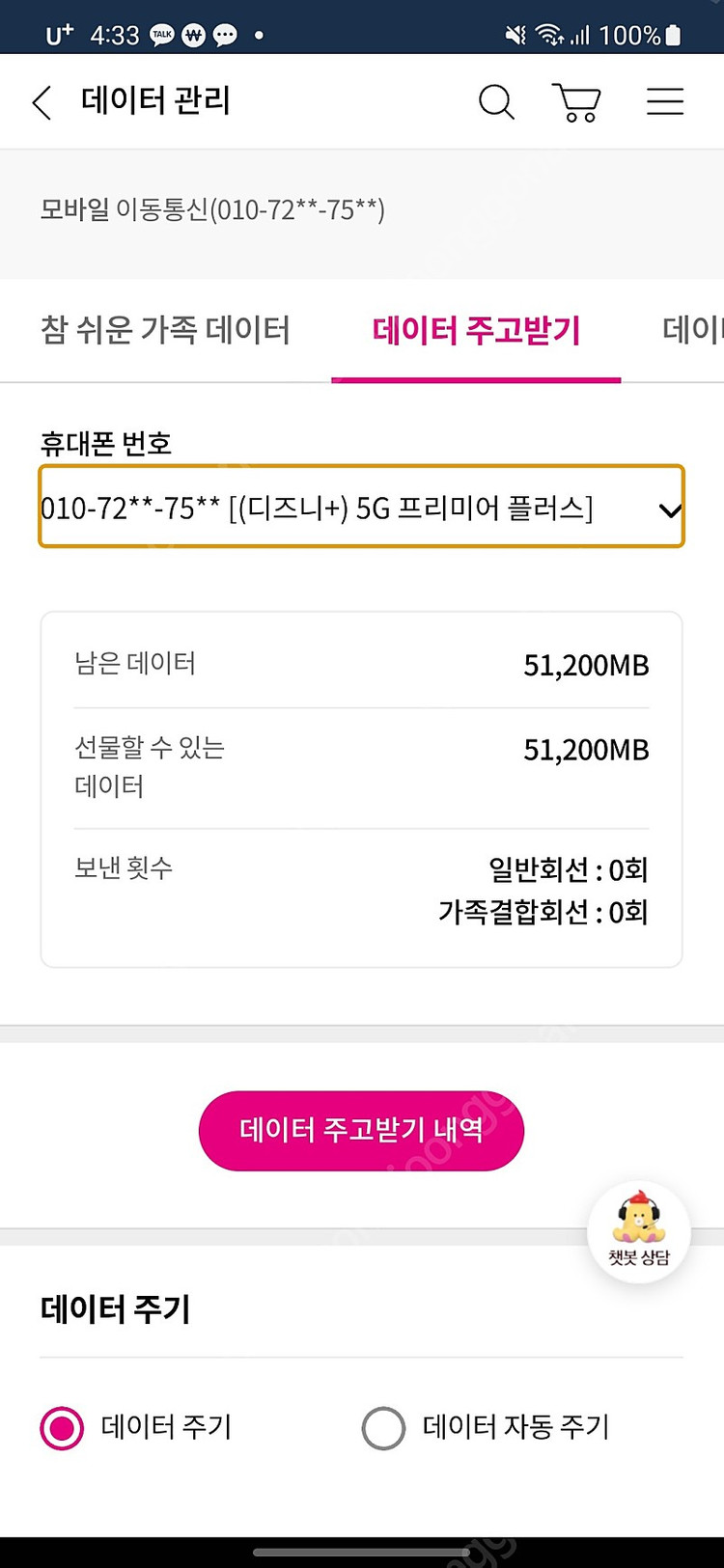
Task: Tap the KakaoTalk notification icon in status bar
Action: (x=162, y=36)
